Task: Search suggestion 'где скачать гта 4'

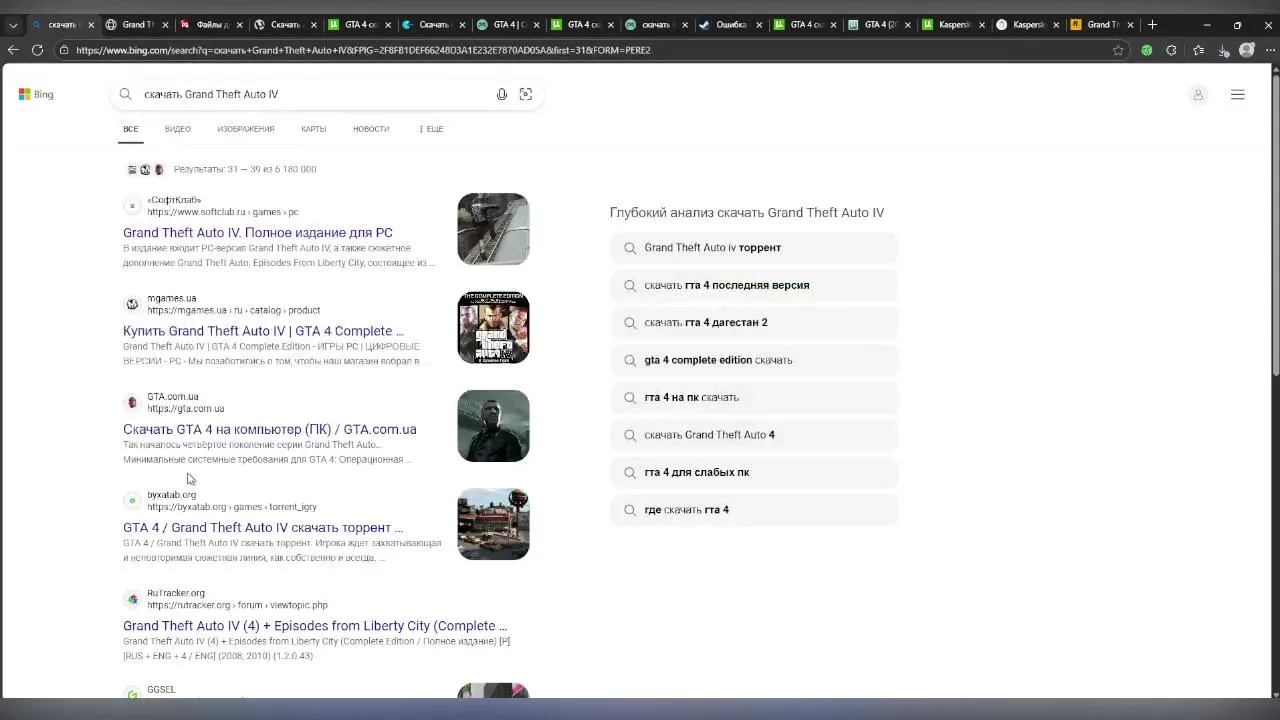Action: pyautogui.click(x=754, y=510)
